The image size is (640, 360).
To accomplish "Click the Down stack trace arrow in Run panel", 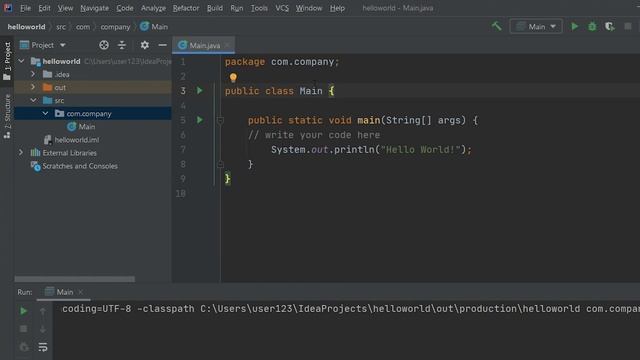I will (x=43, y=329).
